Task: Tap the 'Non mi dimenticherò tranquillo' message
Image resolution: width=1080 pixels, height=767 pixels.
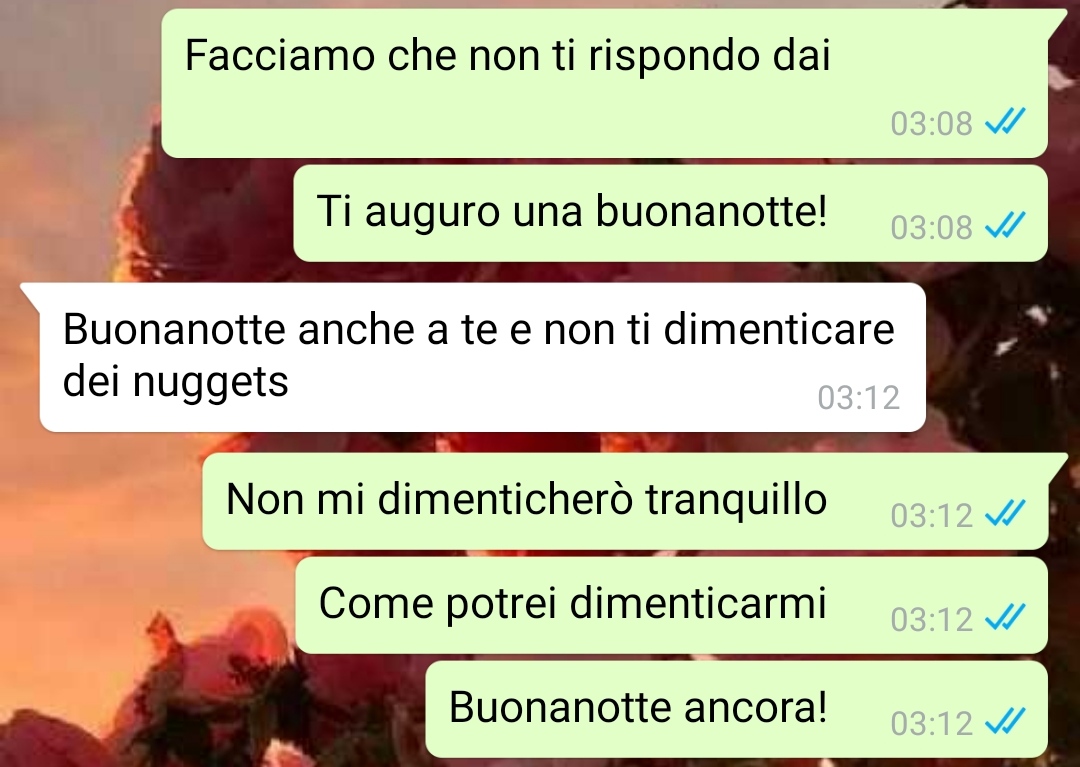Action: (625, 501)
